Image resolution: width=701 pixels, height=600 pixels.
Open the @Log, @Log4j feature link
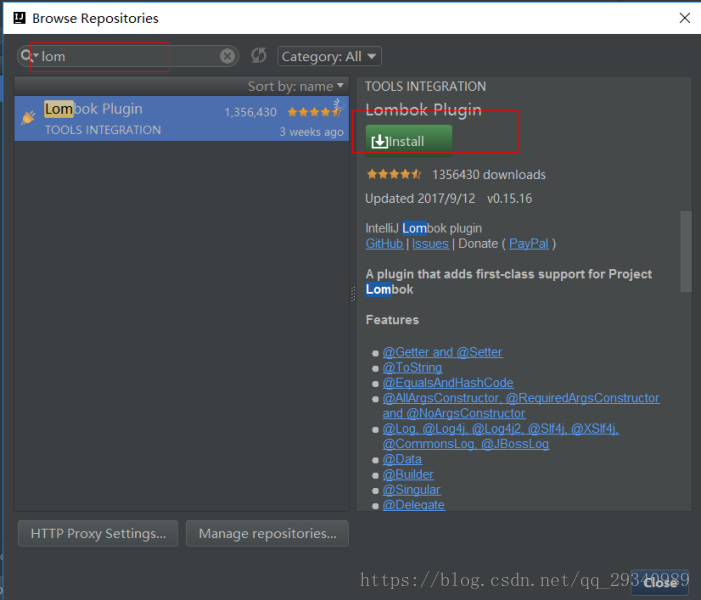click(501, 436)
